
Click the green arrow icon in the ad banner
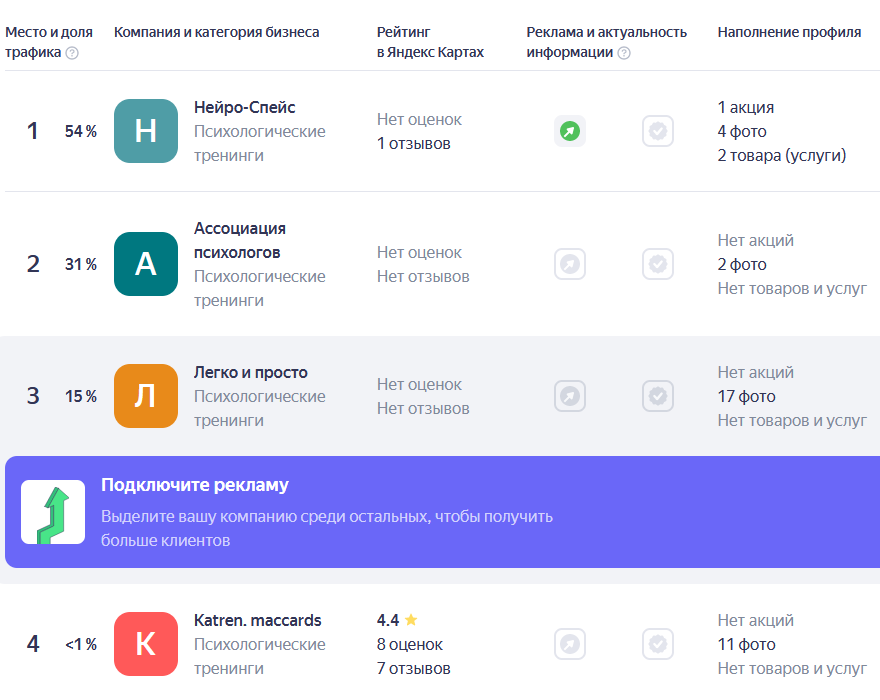(x=53, y=512)
